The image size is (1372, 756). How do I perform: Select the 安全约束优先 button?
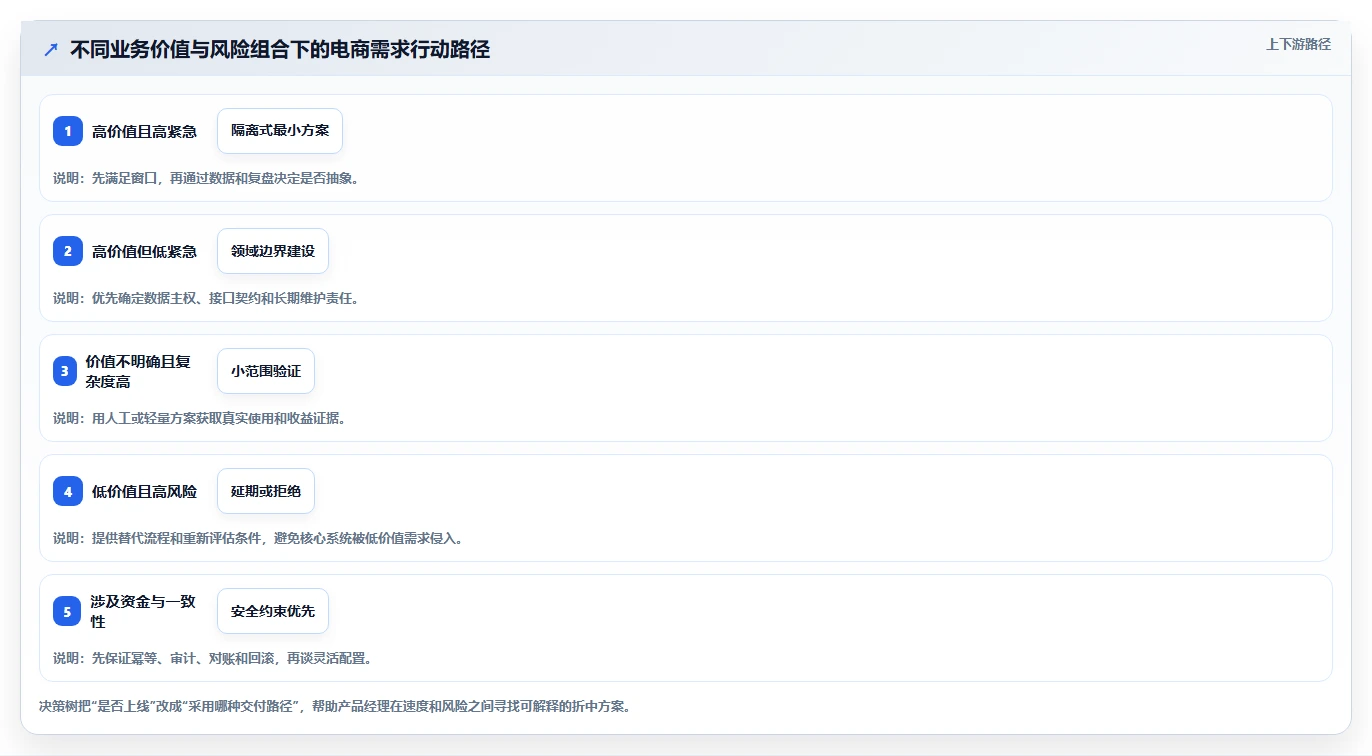(273, 611)
